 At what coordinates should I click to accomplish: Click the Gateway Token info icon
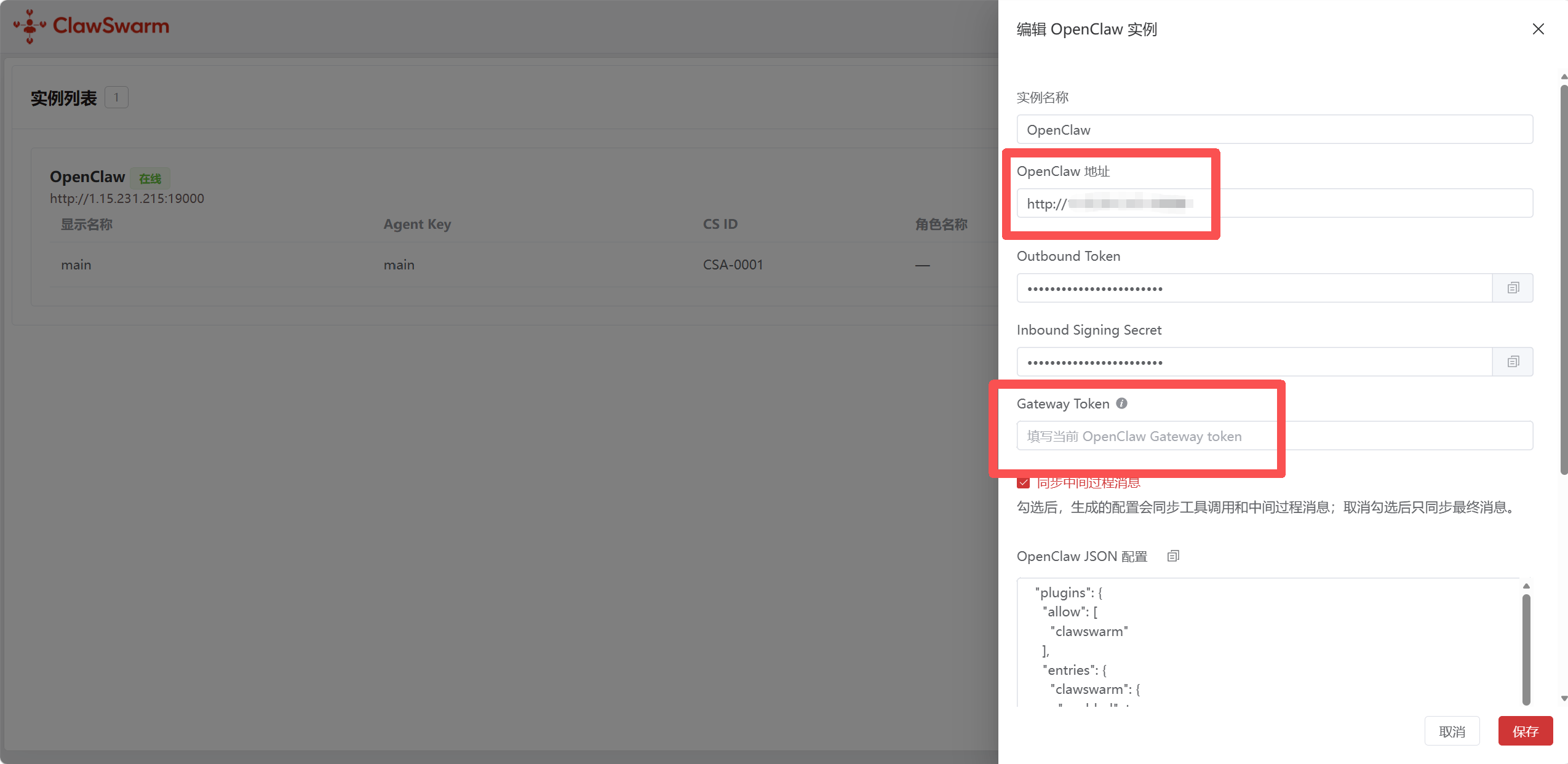[1121, 404]
